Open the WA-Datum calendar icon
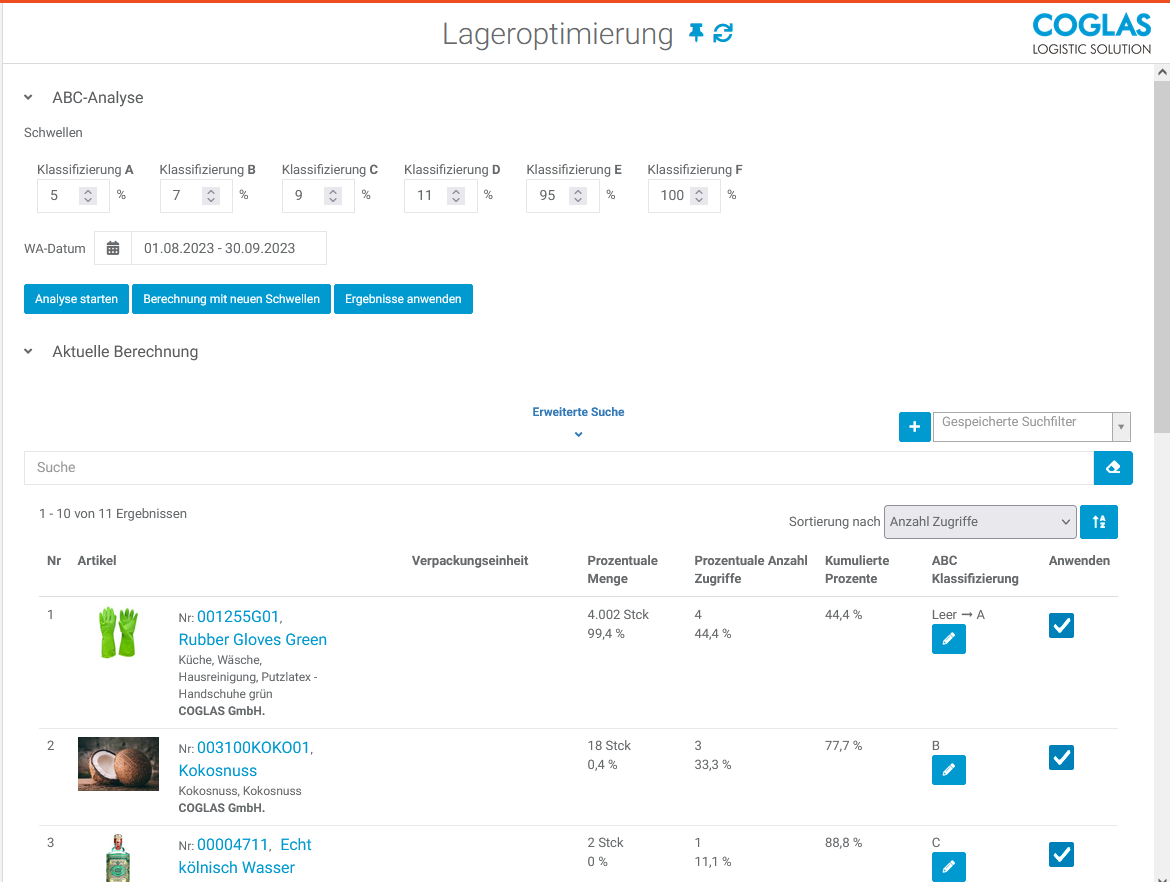 click(113, 248)
